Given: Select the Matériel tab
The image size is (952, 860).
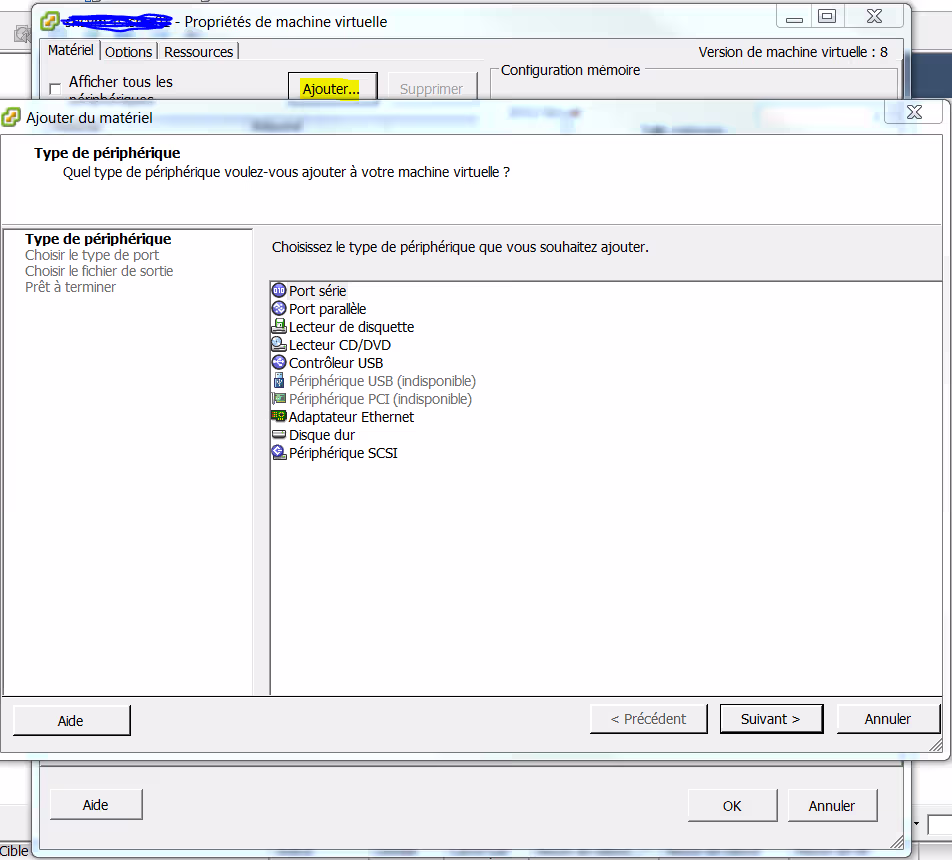Looking at the screenshot, I should pos(70,50).
